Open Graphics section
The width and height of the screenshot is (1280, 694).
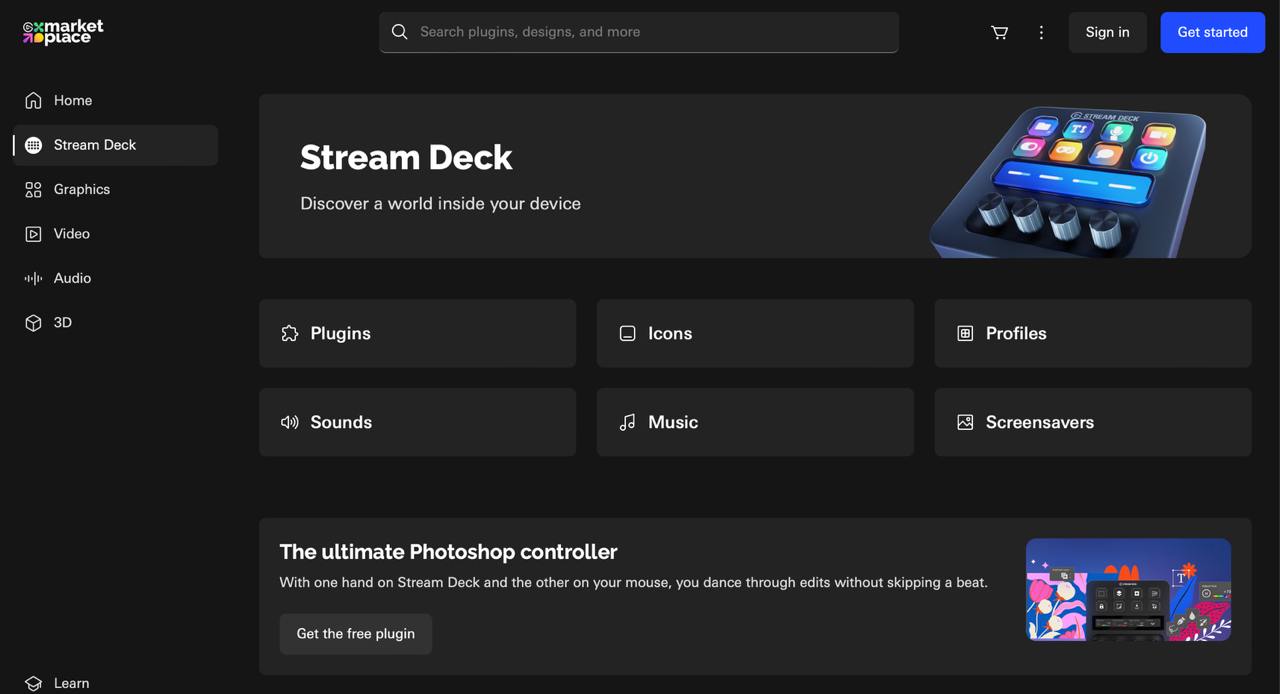[x=116, y=189]
